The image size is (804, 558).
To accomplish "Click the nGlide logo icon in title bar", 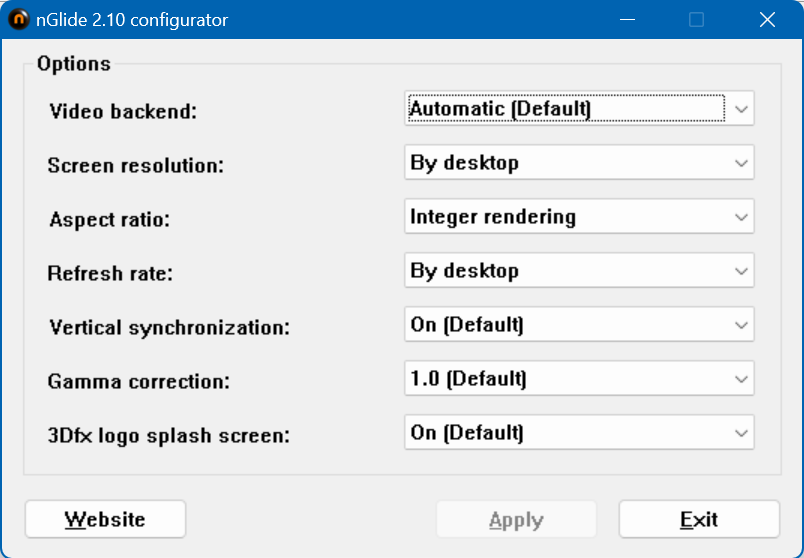I will point(19,20).
